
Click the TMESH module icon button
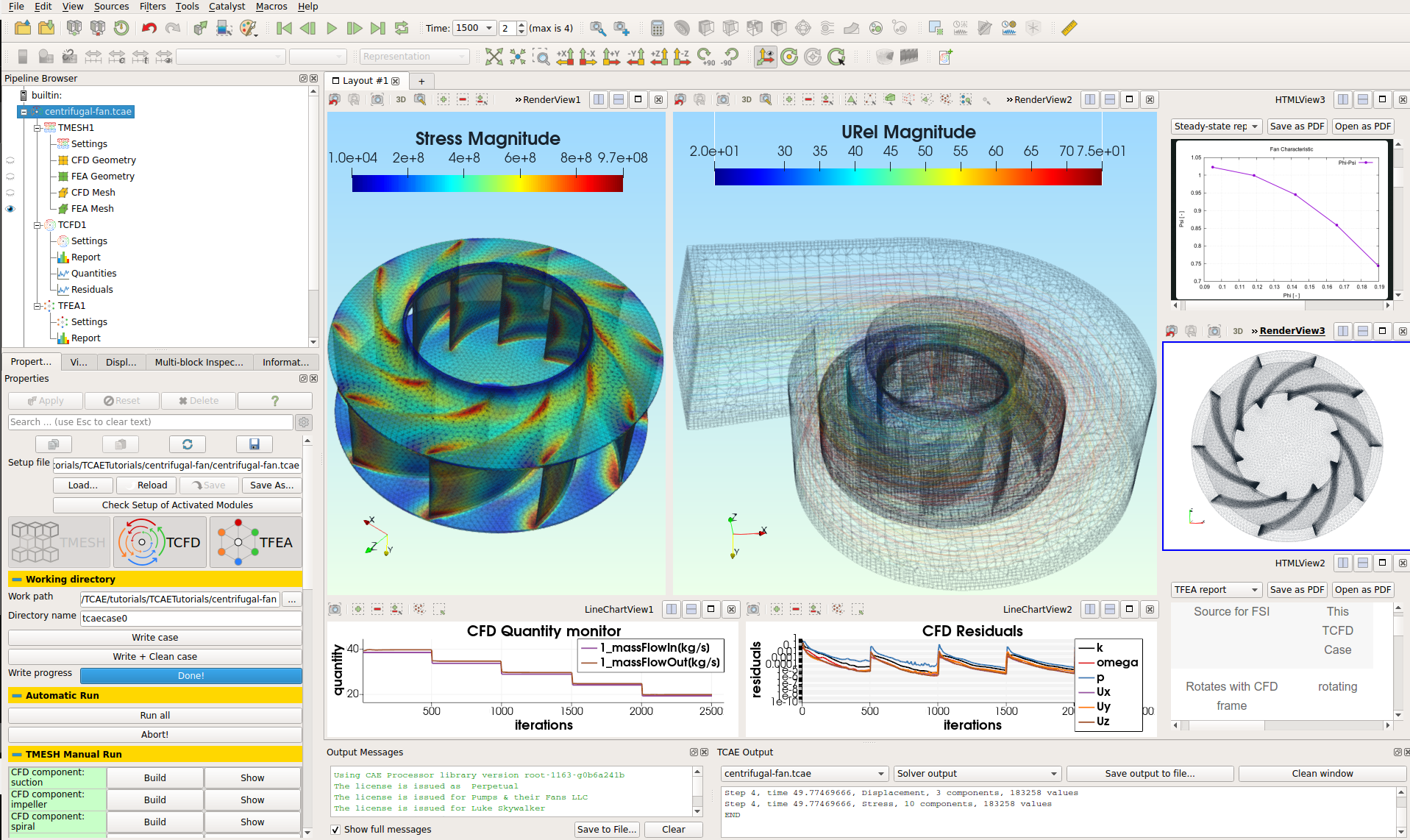tap(59, 542)
